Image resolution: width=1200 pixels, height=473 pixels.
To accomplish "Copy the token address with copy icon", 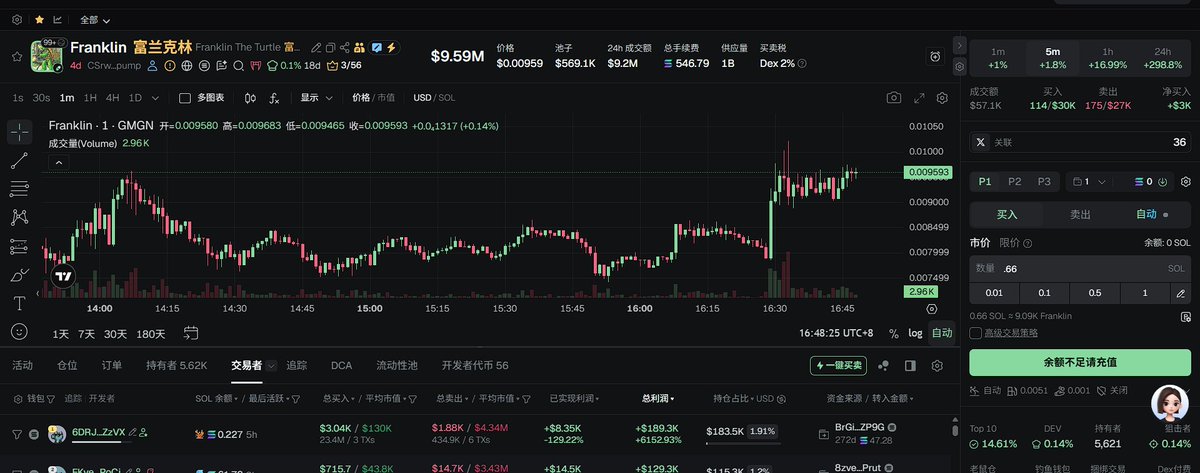I will pos(331,47).
